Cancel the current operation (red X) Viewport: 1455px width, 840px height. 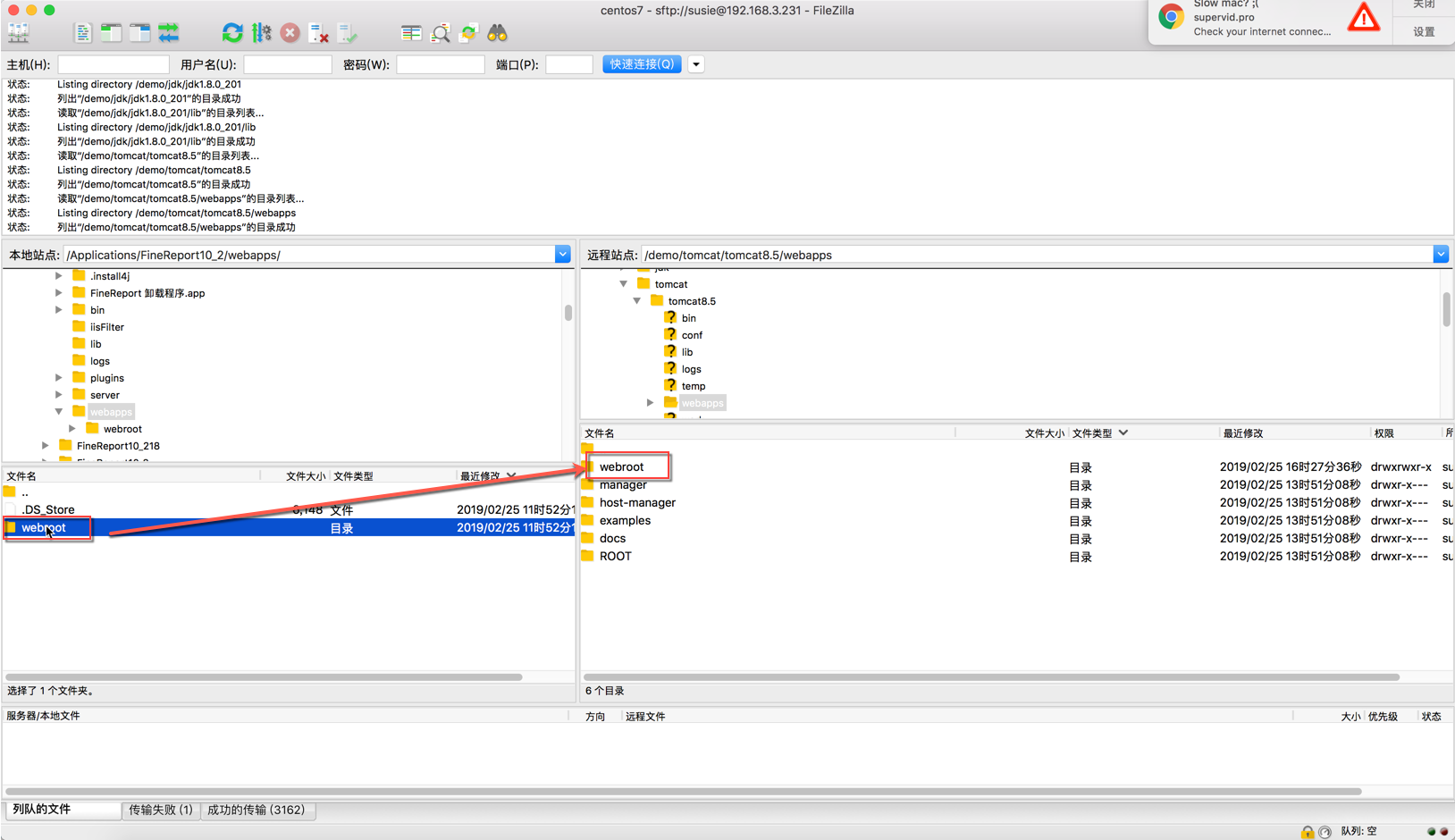[290, 34]
